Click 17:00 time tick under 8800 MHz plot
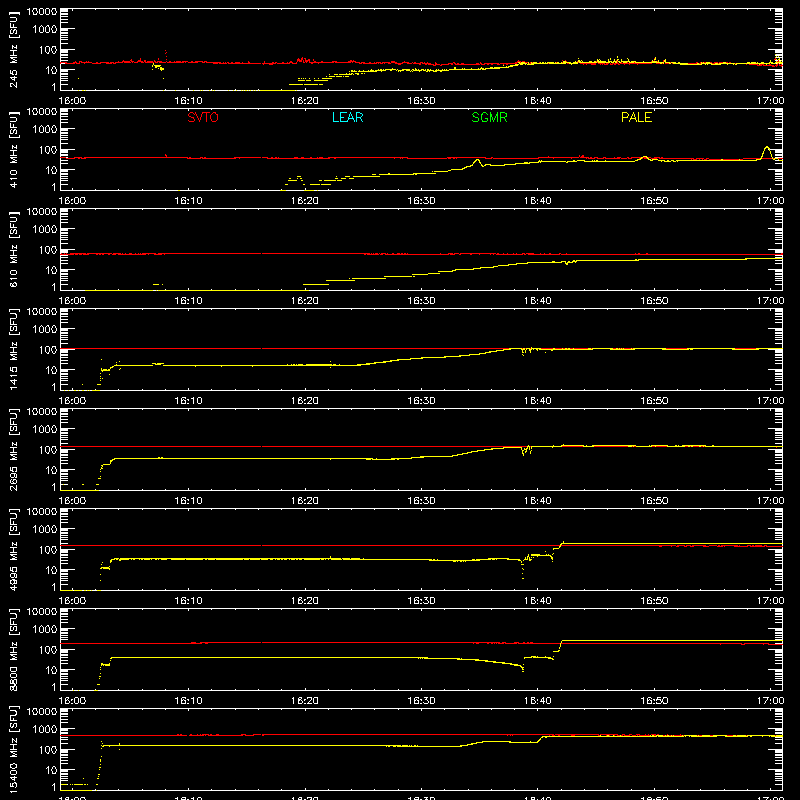800x800 pixels. click(x=770, y=701)
